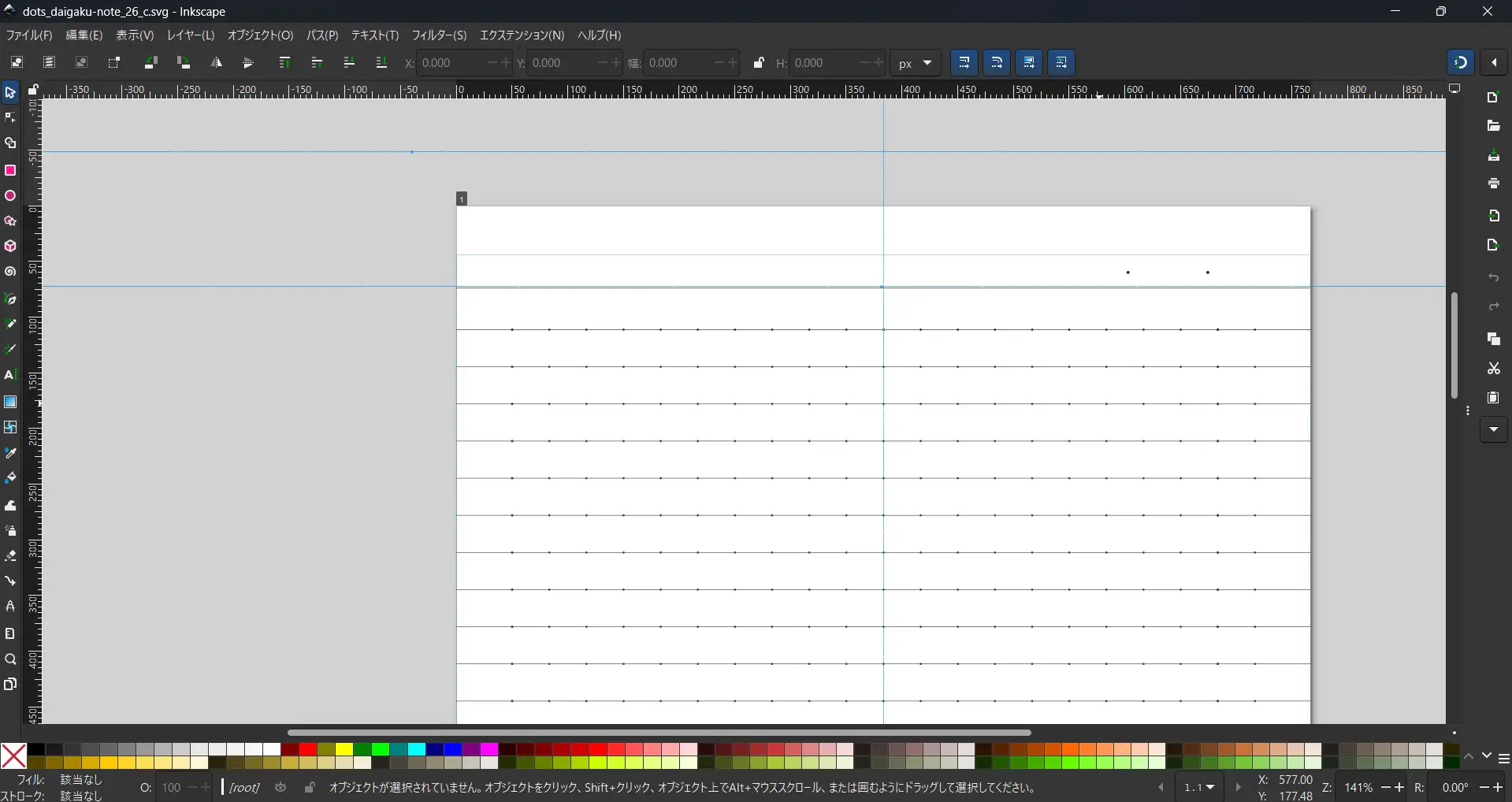Image resolution: width=1512 pixels, height=802 pixels.
Task: Select the Ellipse tool
Action: pyautogui.click(x=10, y=196)
